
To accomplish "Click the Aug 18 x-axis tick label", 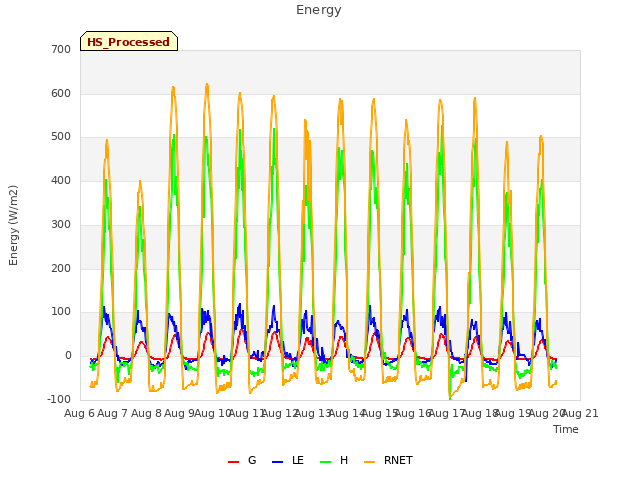I will pos(479,413).
